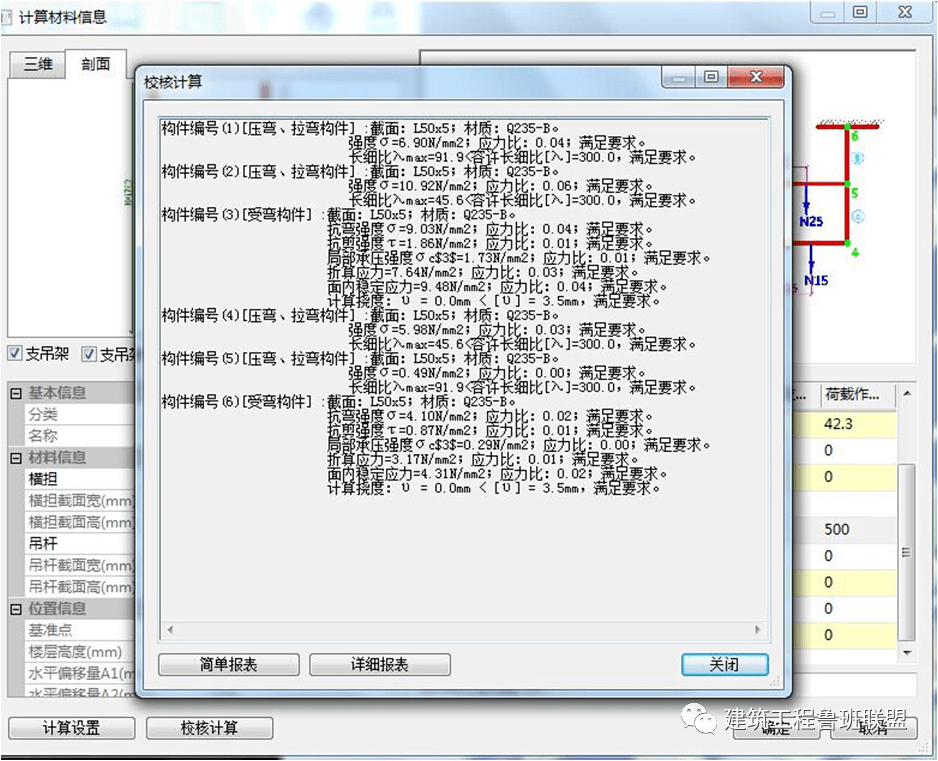Click the 简单报表 button
The height and width of the screenshot is (761, 938).
[229, 665]
